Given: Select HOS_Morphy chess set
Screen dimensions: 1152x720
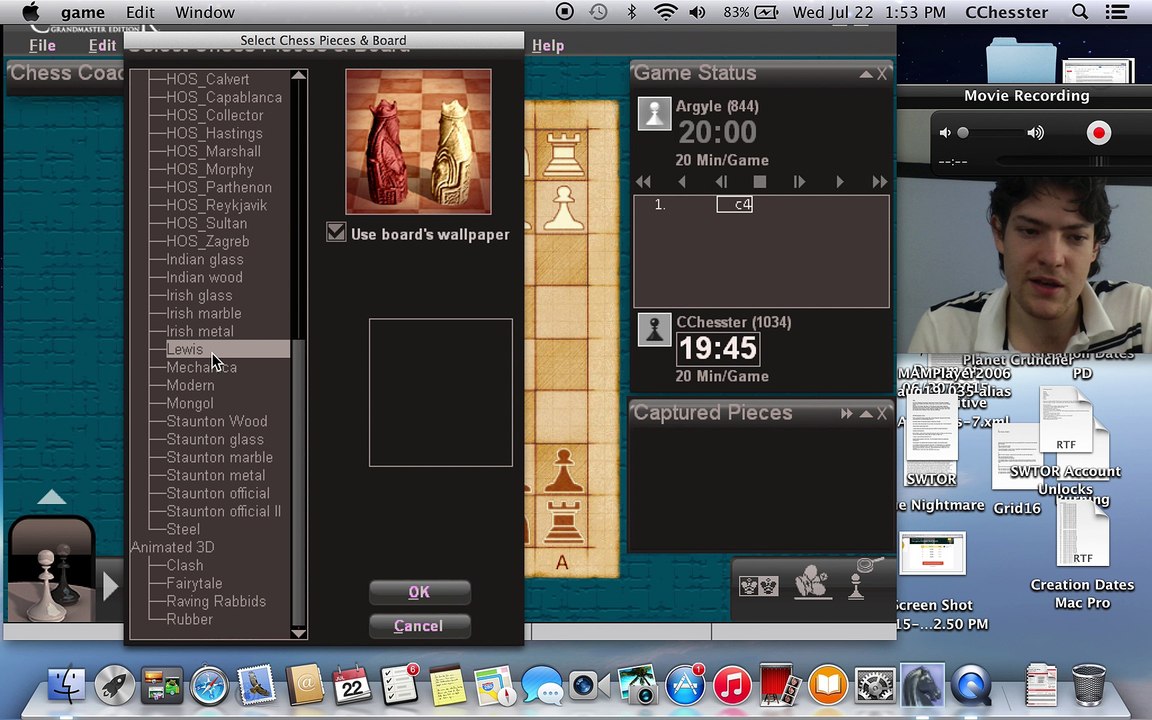Looking at the screenshot, I should coord(209,170).
